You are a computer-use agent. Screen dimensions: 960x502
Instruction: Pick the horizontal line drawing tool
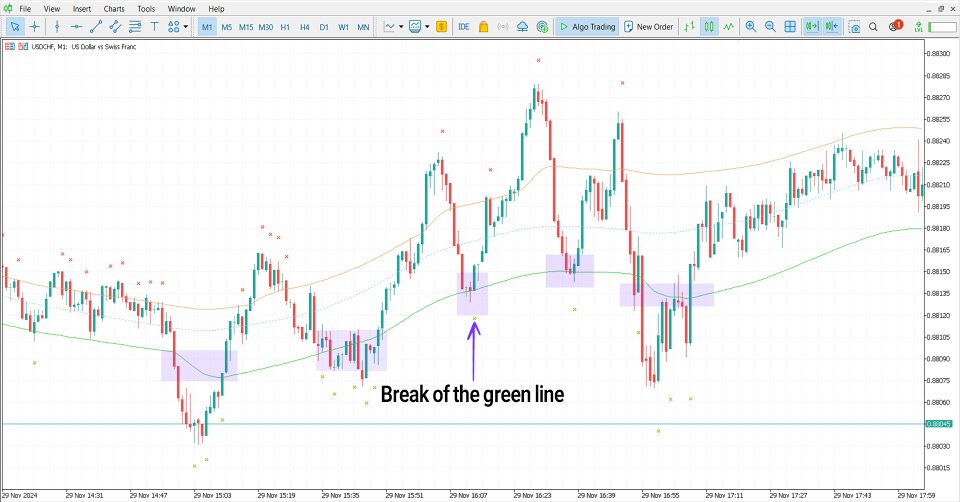(77, 27)
